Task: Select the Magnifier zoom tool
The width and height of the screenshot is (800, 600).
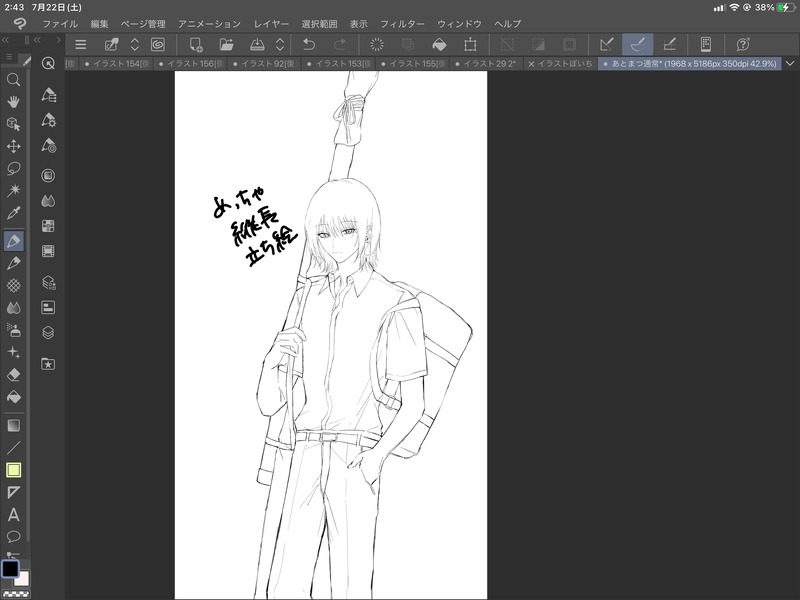Action: coord(14,79)
